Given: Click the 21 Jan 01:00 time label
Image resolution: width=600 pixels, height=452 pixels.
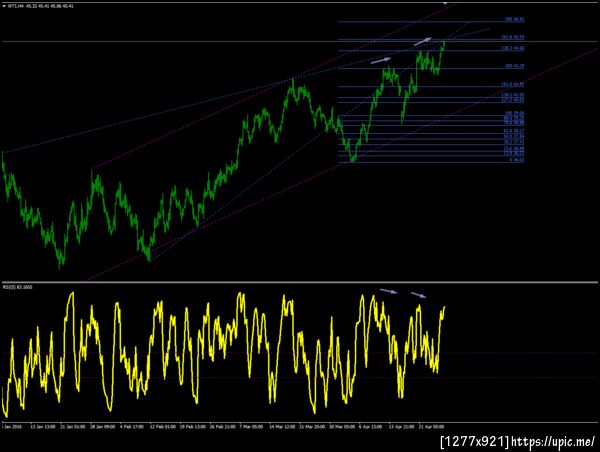Looking at the screenshot, I should tap(73, 426).
